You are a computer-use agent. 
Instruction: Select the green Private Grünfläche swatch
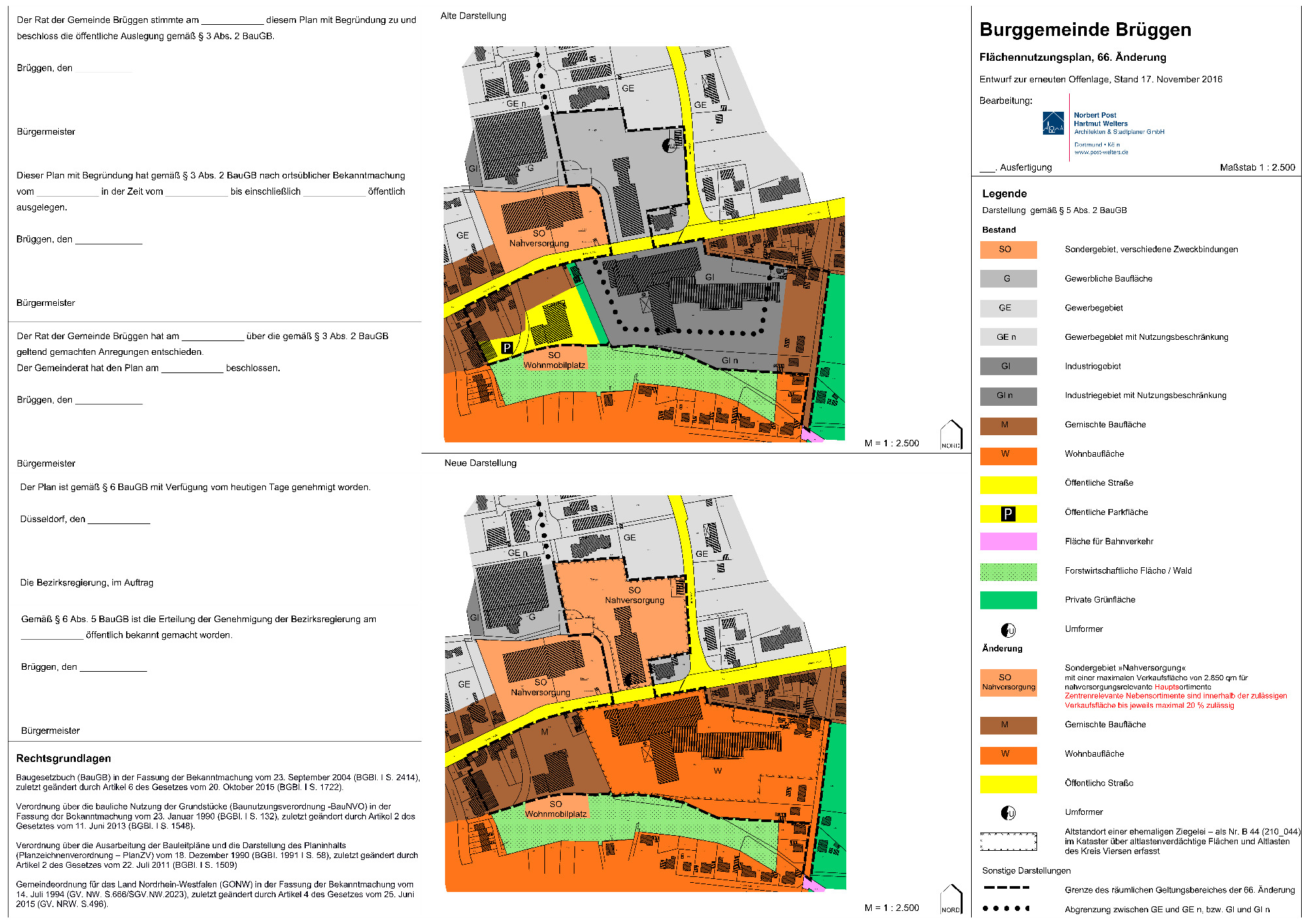tap(1008, 600)
